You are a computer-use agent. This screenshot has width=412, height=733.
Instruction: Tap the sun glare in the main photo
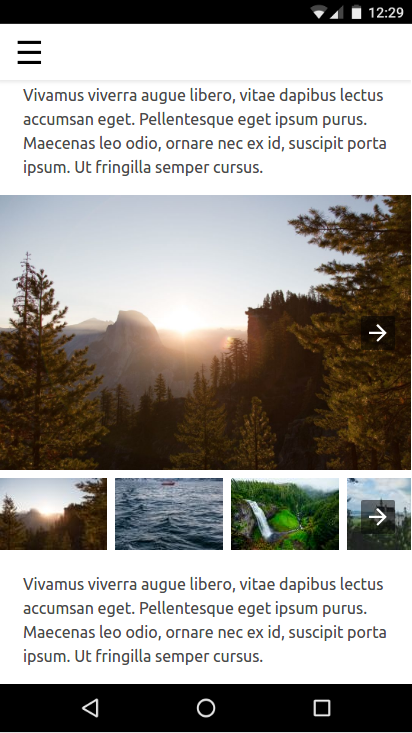pos(181,323)
